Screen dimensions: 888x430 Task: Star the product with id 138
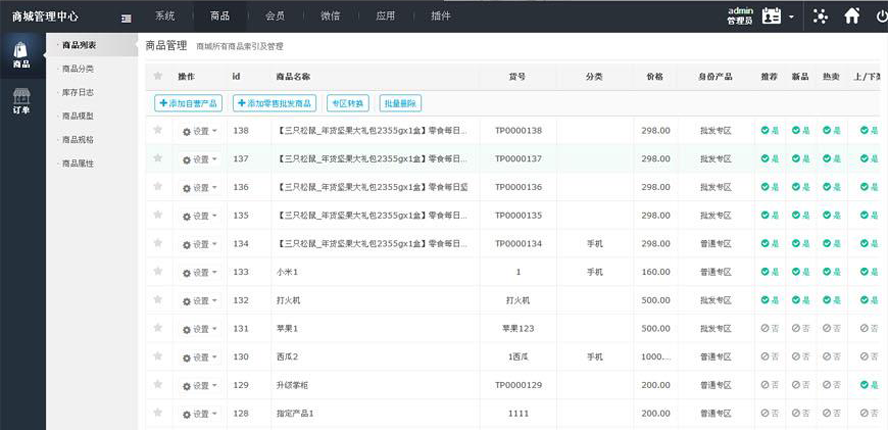pos(158,130)
